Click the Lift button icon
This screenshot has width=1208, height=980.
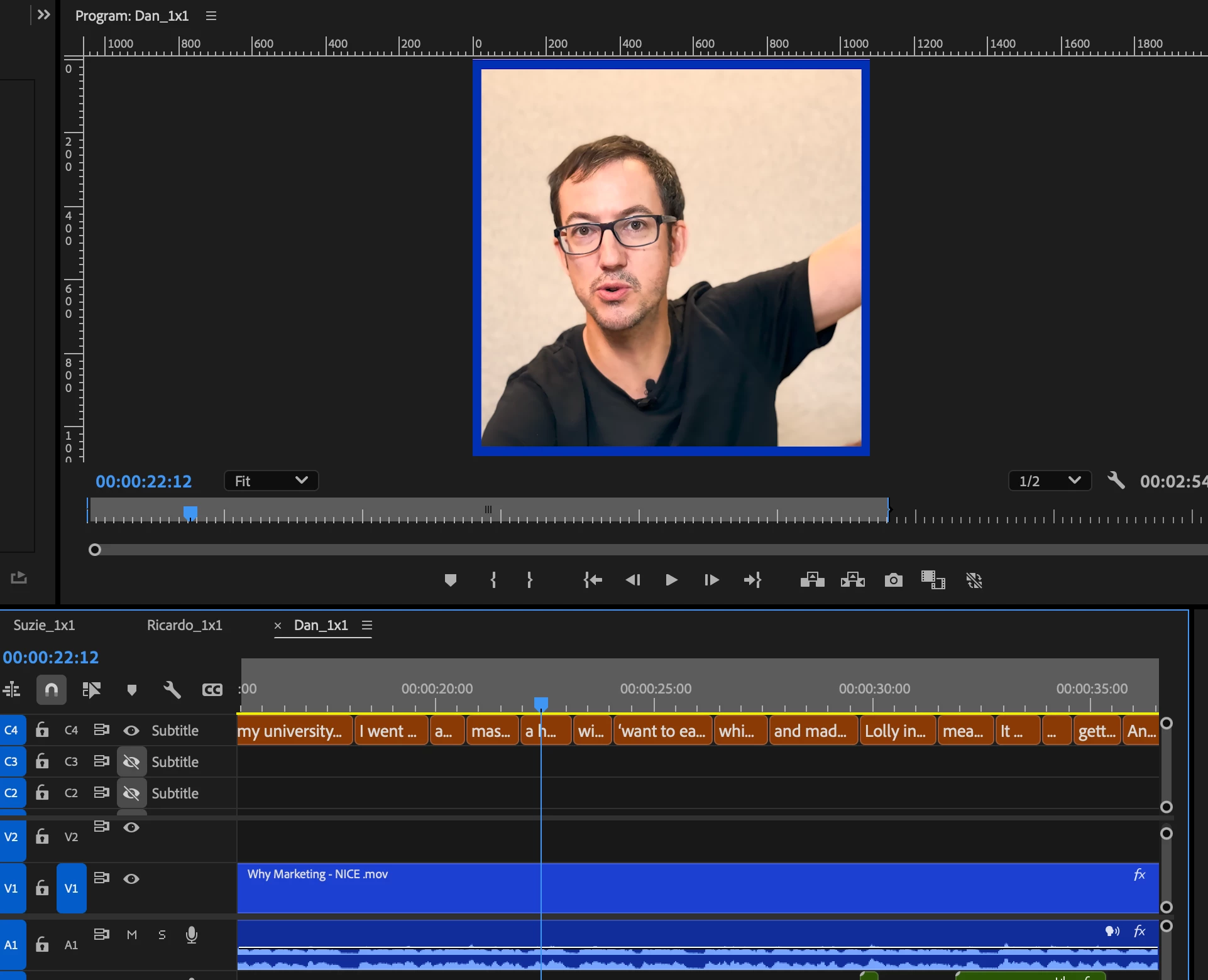[x=812, y=580]
